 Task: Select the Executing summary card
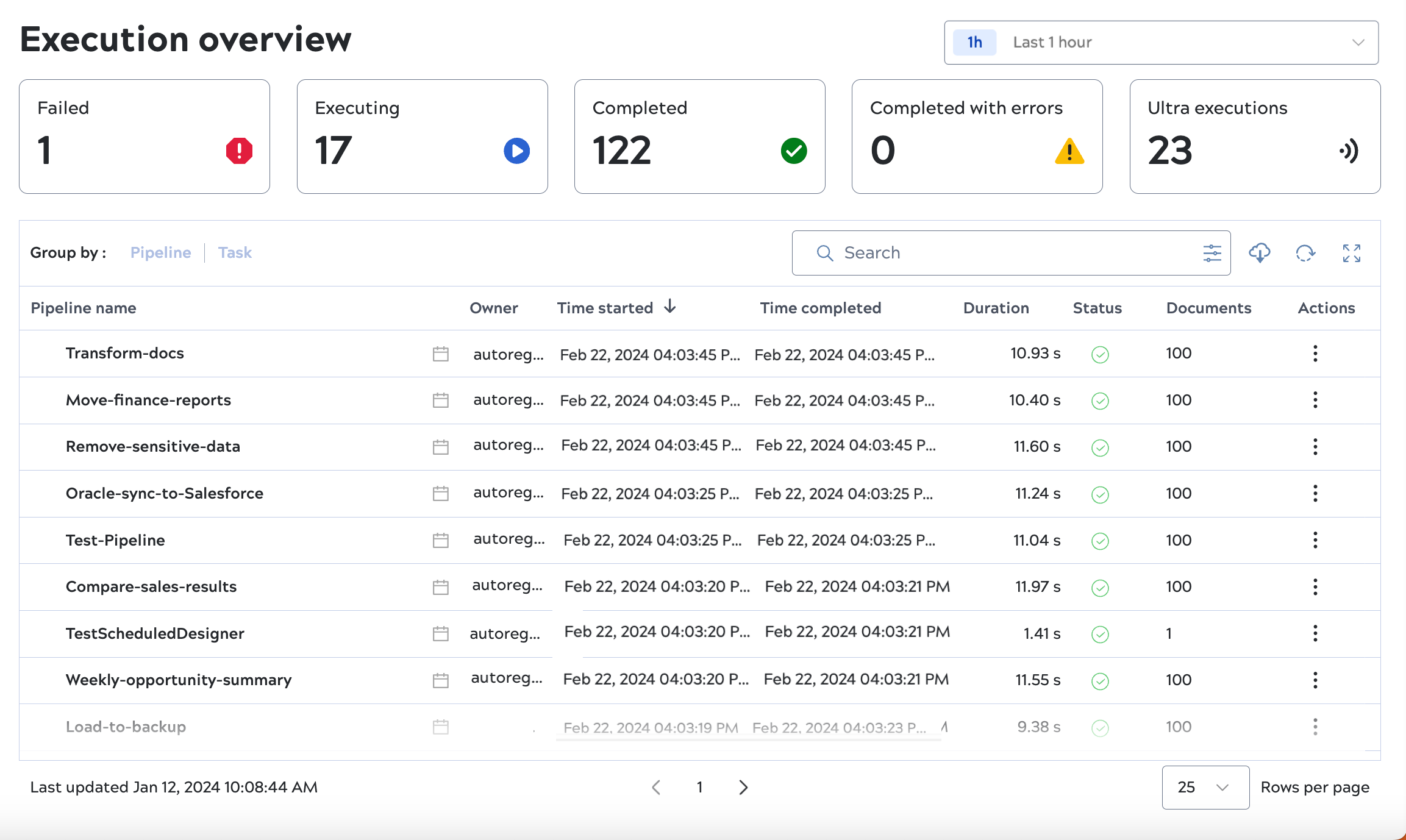422,137
